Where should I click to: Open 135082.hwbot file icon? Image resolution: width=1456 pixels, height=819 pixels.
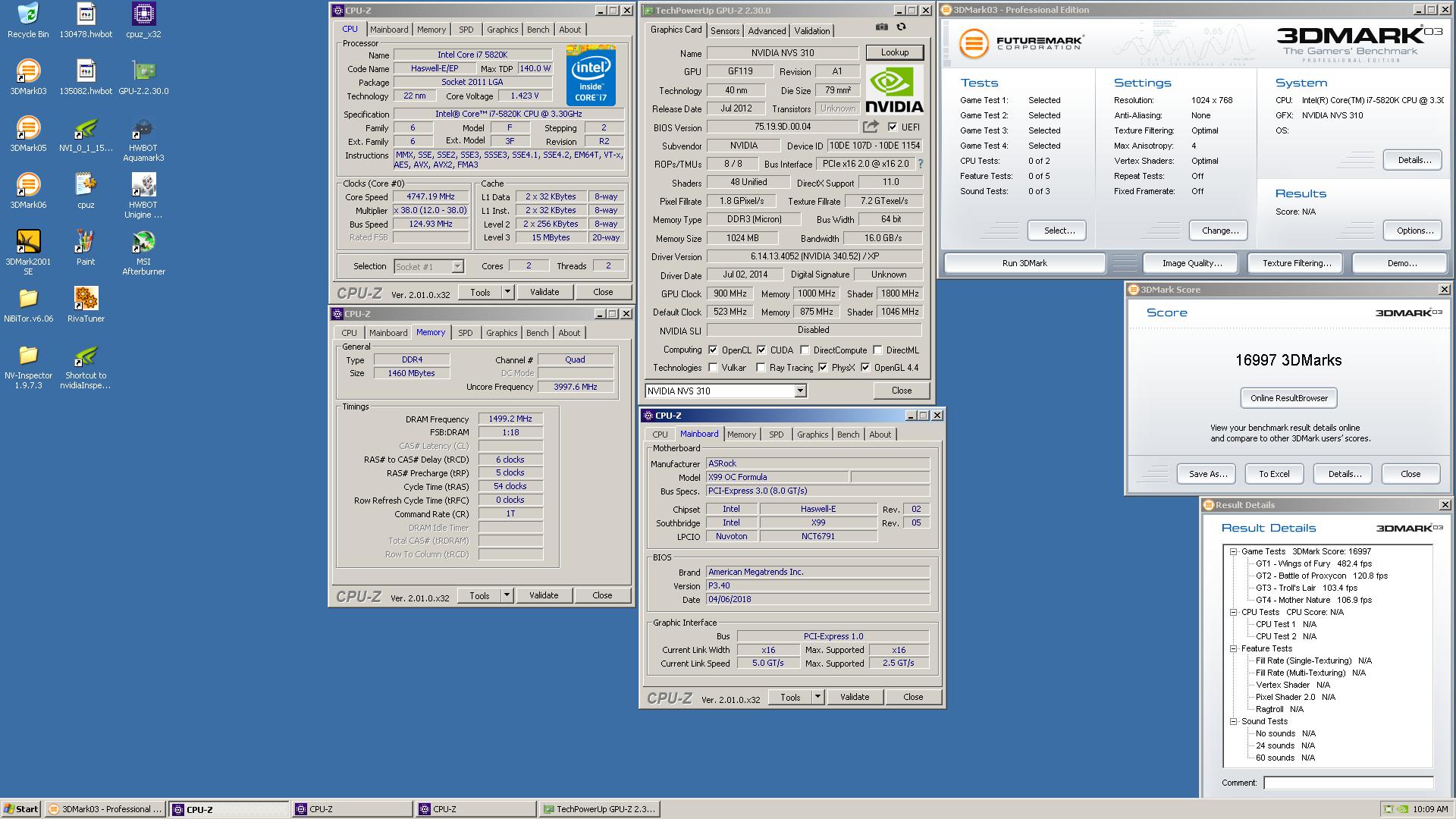[x=86, y=77]
